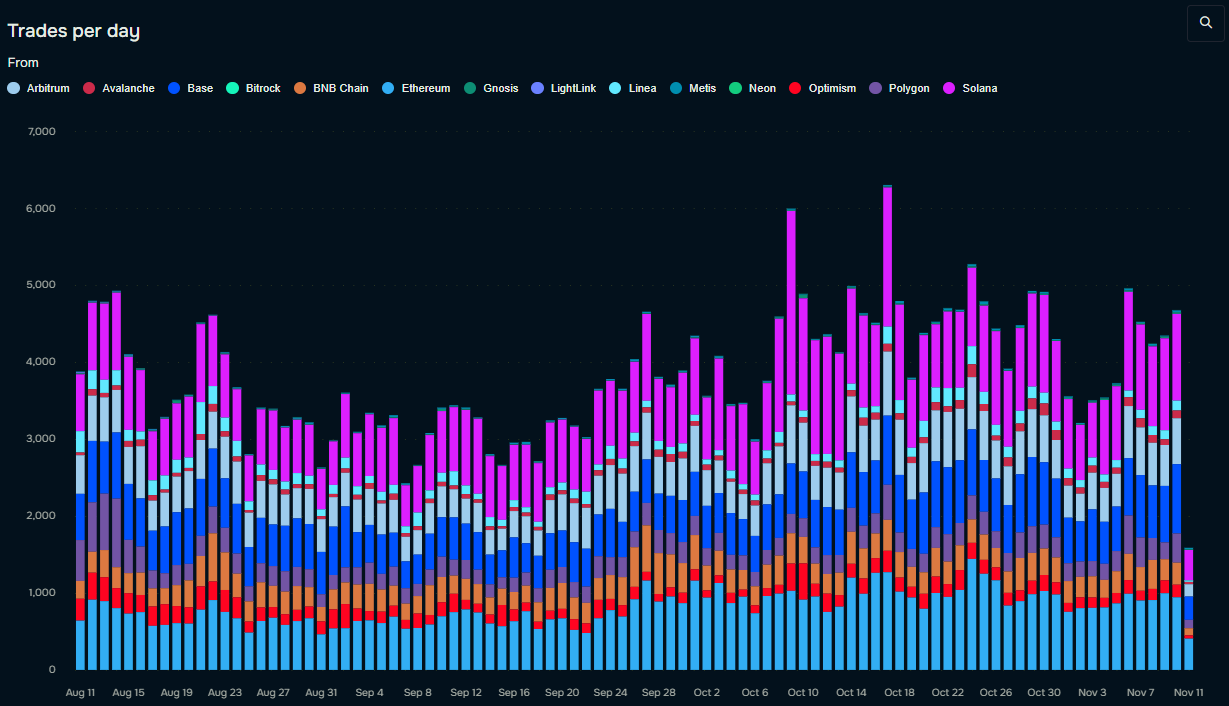Click the Sep 12 x-axis label

[466, 692]
